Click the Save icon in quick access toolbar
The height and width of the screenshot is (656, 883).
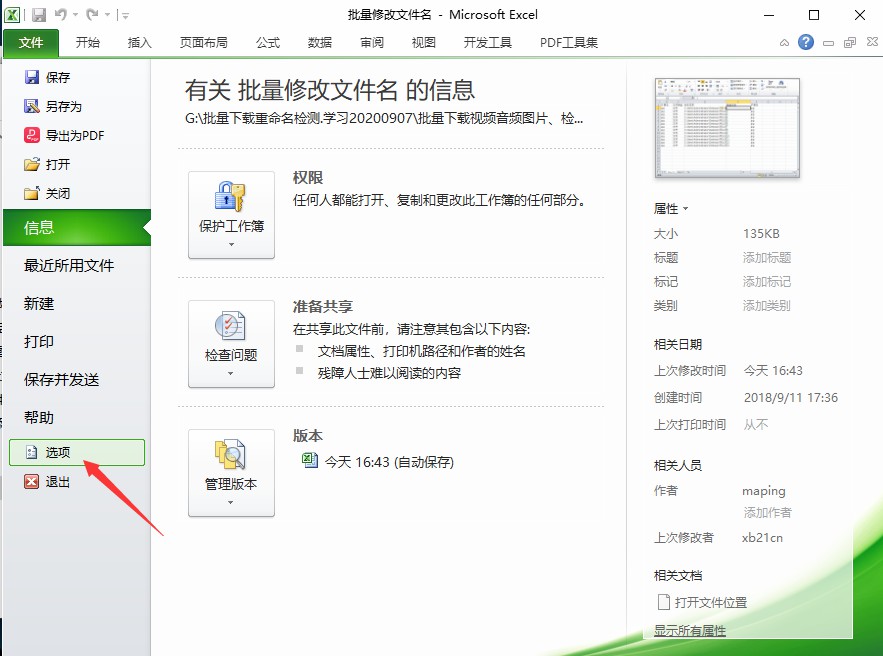39,15
